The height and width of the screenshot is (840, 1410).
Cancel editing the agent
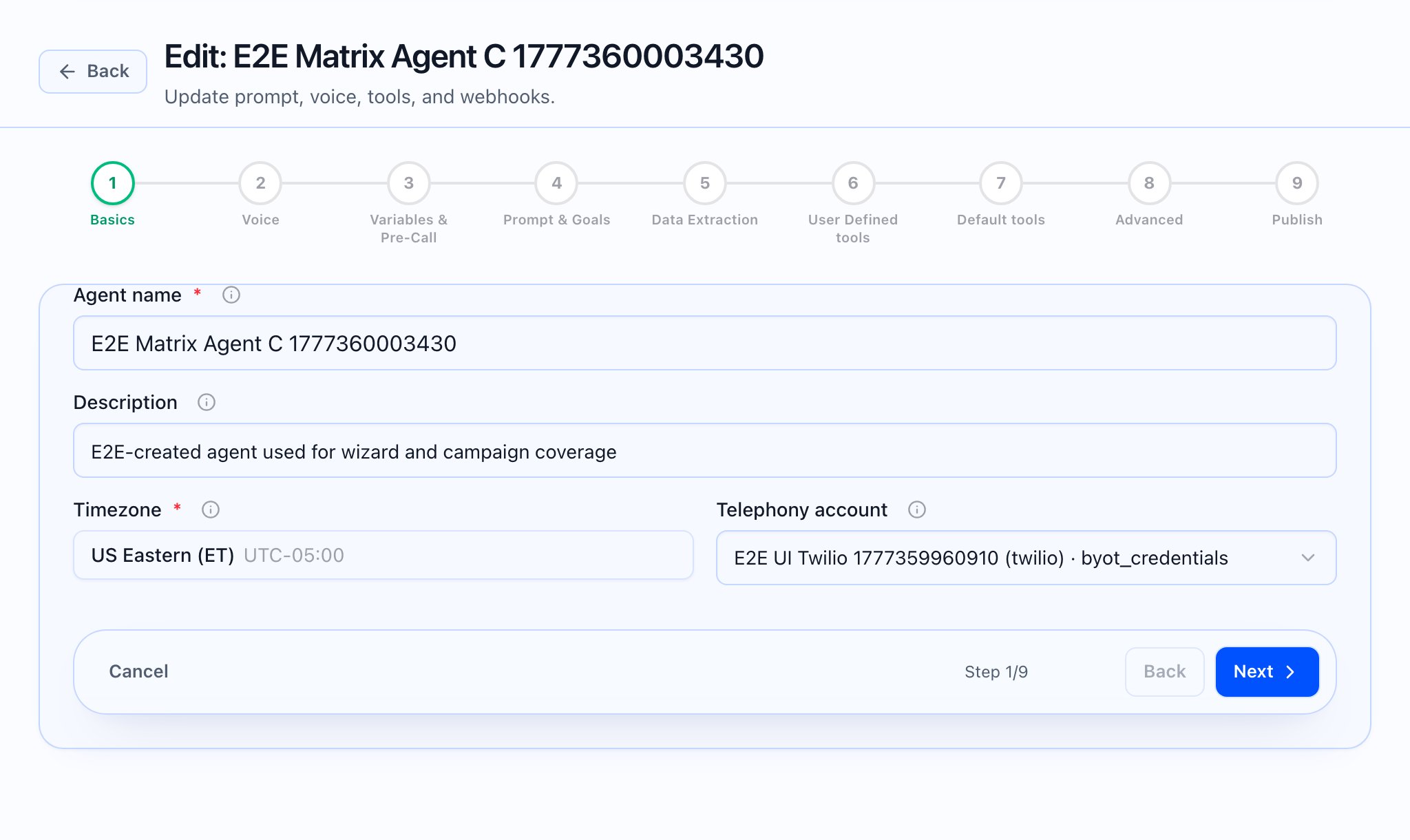pos(138,671)
